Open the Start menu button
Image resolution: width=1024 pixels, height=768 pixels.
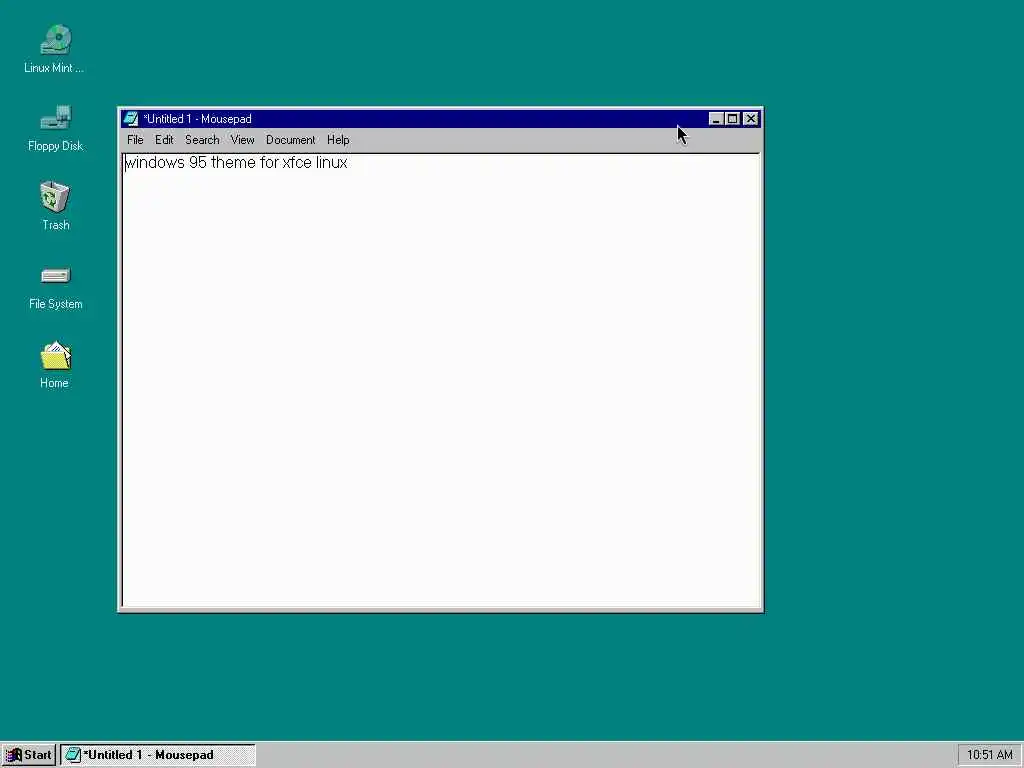point(29,755)
